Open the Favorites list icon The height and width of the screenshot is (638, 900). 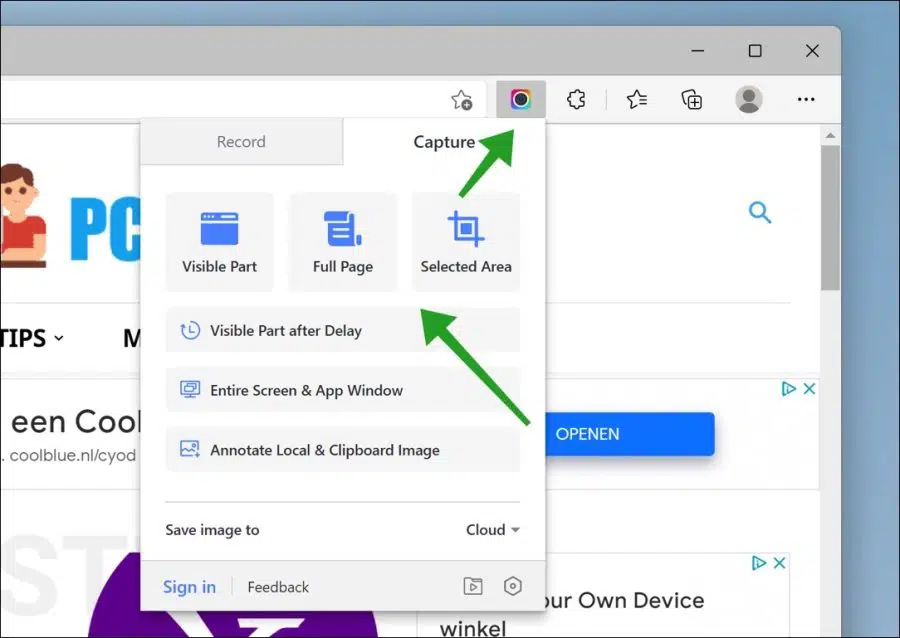(x=637, y=99)
